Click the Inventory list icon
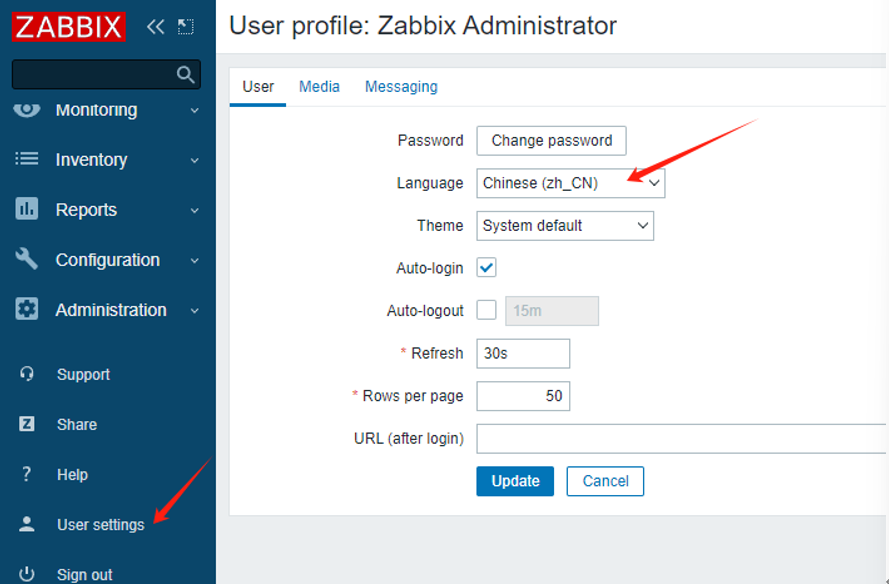This screenshot has width=889, height=584. tap(27, 159)
